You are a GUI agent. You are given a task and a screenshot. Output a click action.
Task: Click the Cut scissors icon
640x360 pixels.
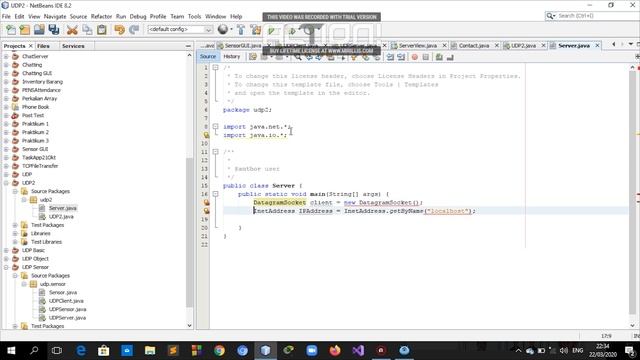pyautogui.click(x=72, y=29)
